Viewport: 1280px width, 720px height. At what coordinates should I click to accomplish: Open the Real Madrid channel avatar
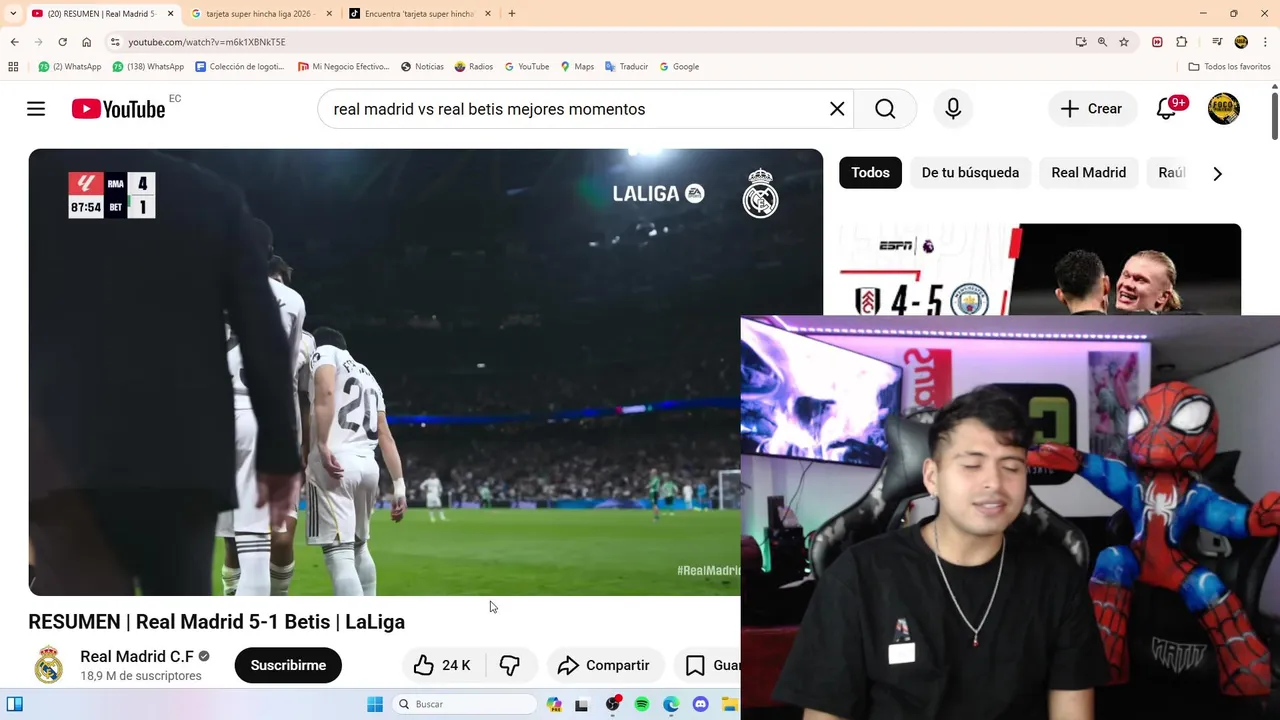coord(48,665)
